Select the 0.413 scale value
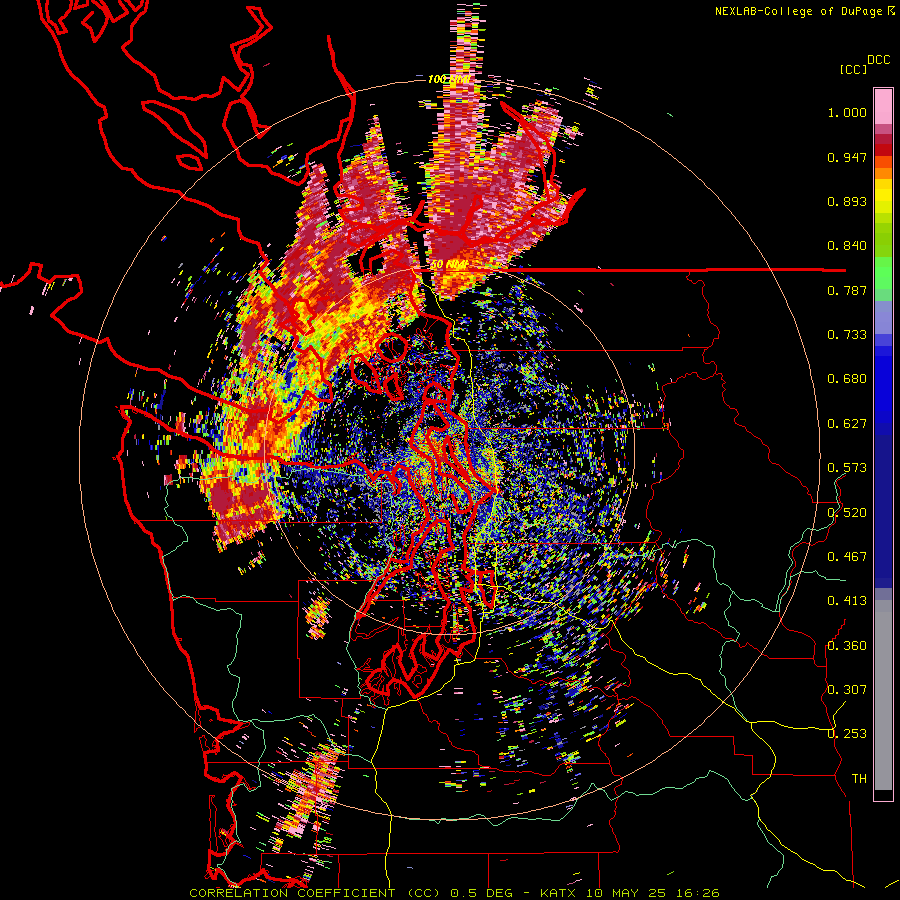Screen dimensions: 900x900 847,601
